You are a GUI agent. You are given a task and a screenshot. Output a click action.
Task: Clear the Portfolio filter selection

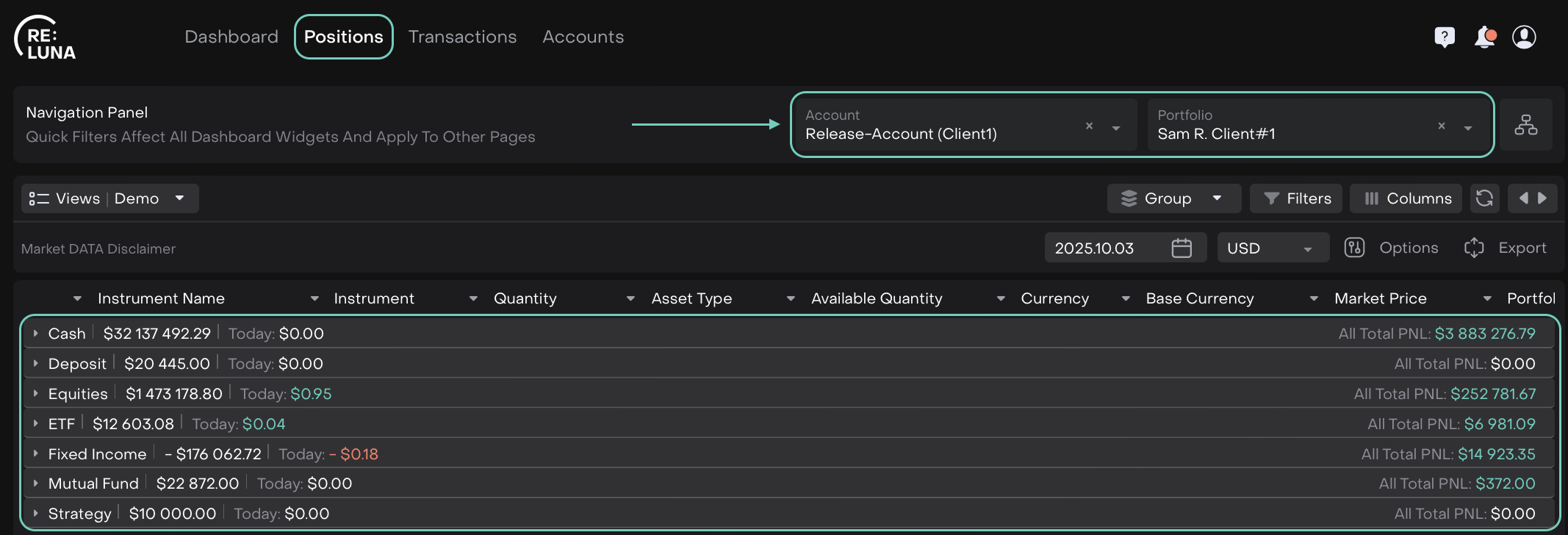pyautogui.click(x=1441, y=126)
